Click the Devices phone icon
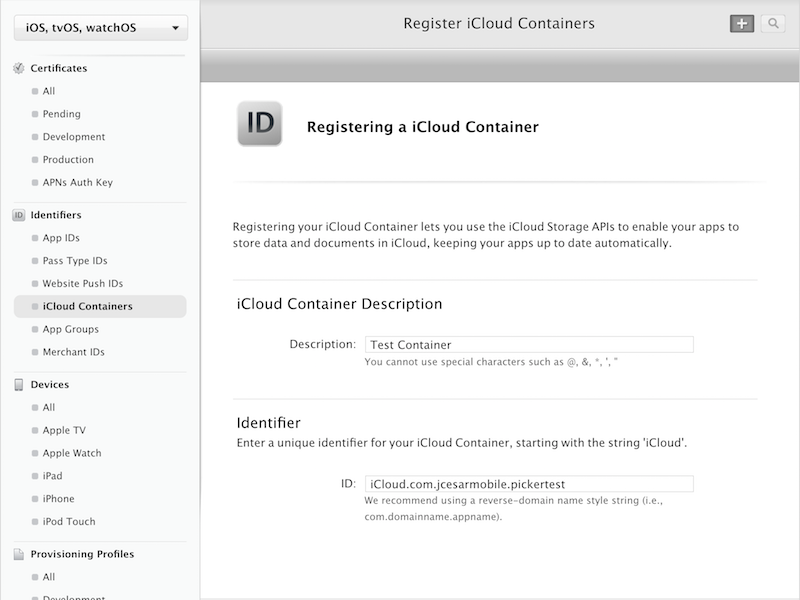 (x=19, y=385)
